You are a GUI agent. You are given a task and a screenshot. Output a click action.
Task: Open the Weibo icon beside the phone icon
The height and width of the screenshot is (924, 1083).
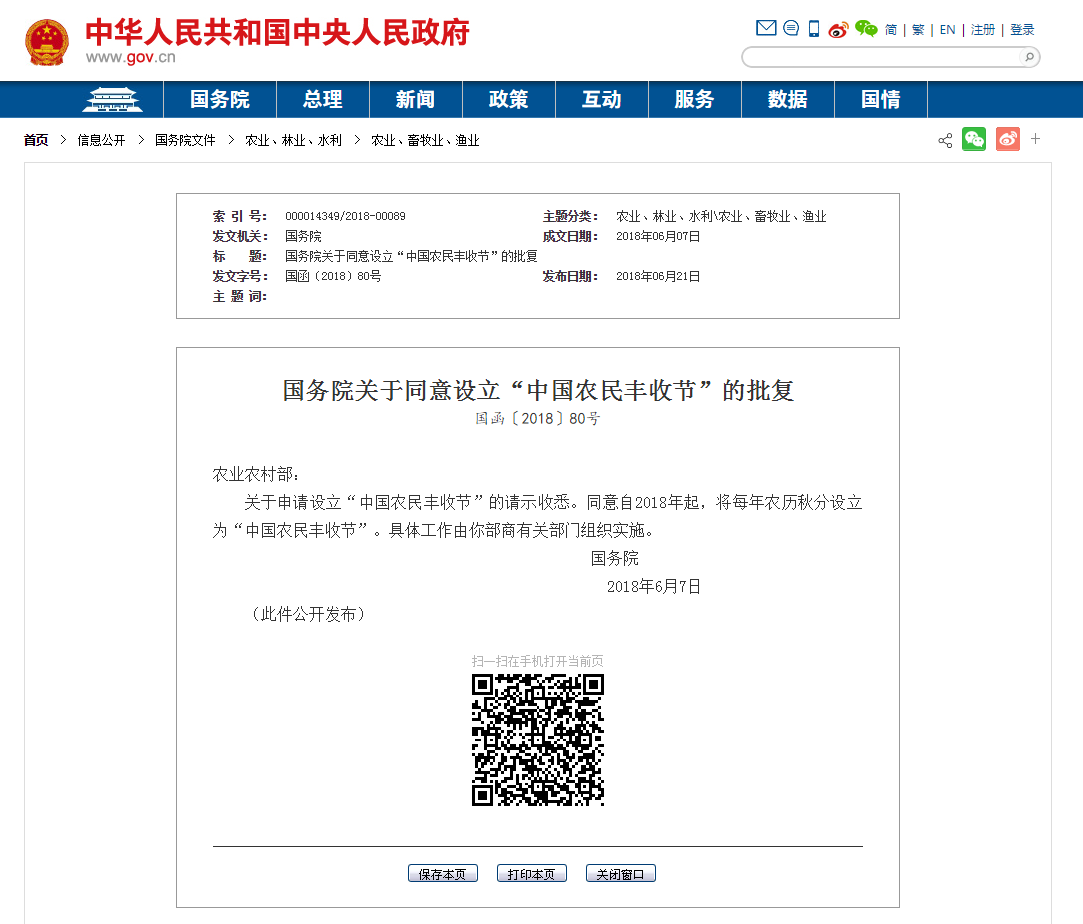click(838, 30)
